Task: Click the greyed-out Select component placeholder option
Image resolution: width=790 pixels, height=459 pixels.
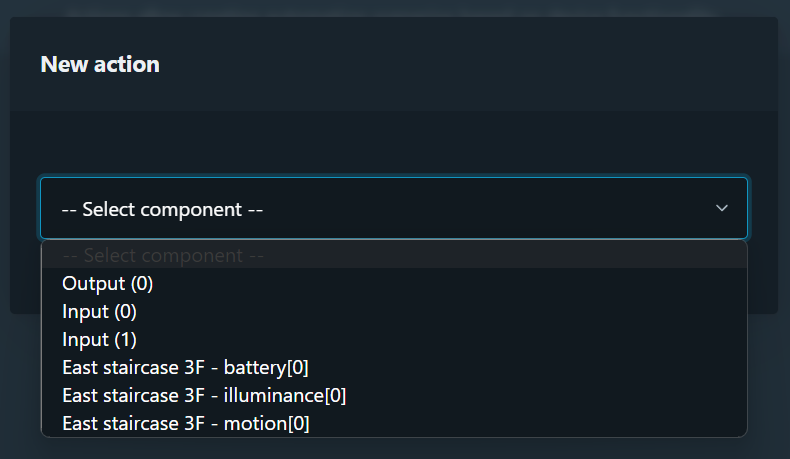Action: coord(163,256)
